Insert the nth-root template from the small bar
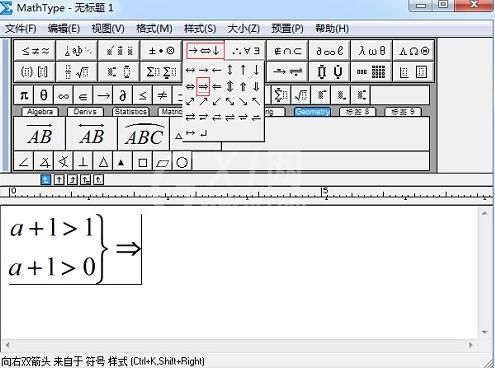495x368 pixels. click(x=301, y=96)
